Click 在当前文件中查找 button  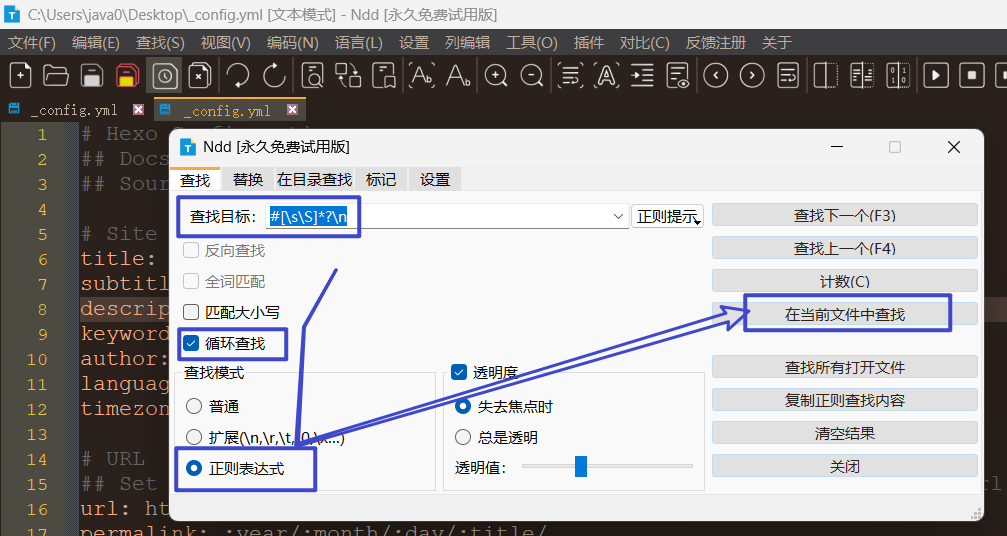pos(844,314)
